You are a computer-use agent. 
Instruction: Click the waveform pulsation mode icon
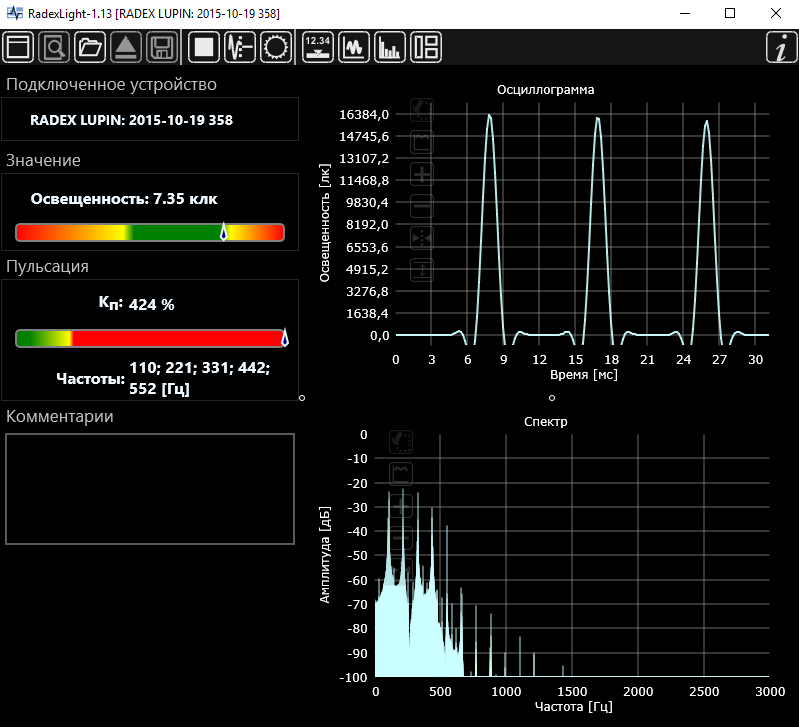coord(240,47)
